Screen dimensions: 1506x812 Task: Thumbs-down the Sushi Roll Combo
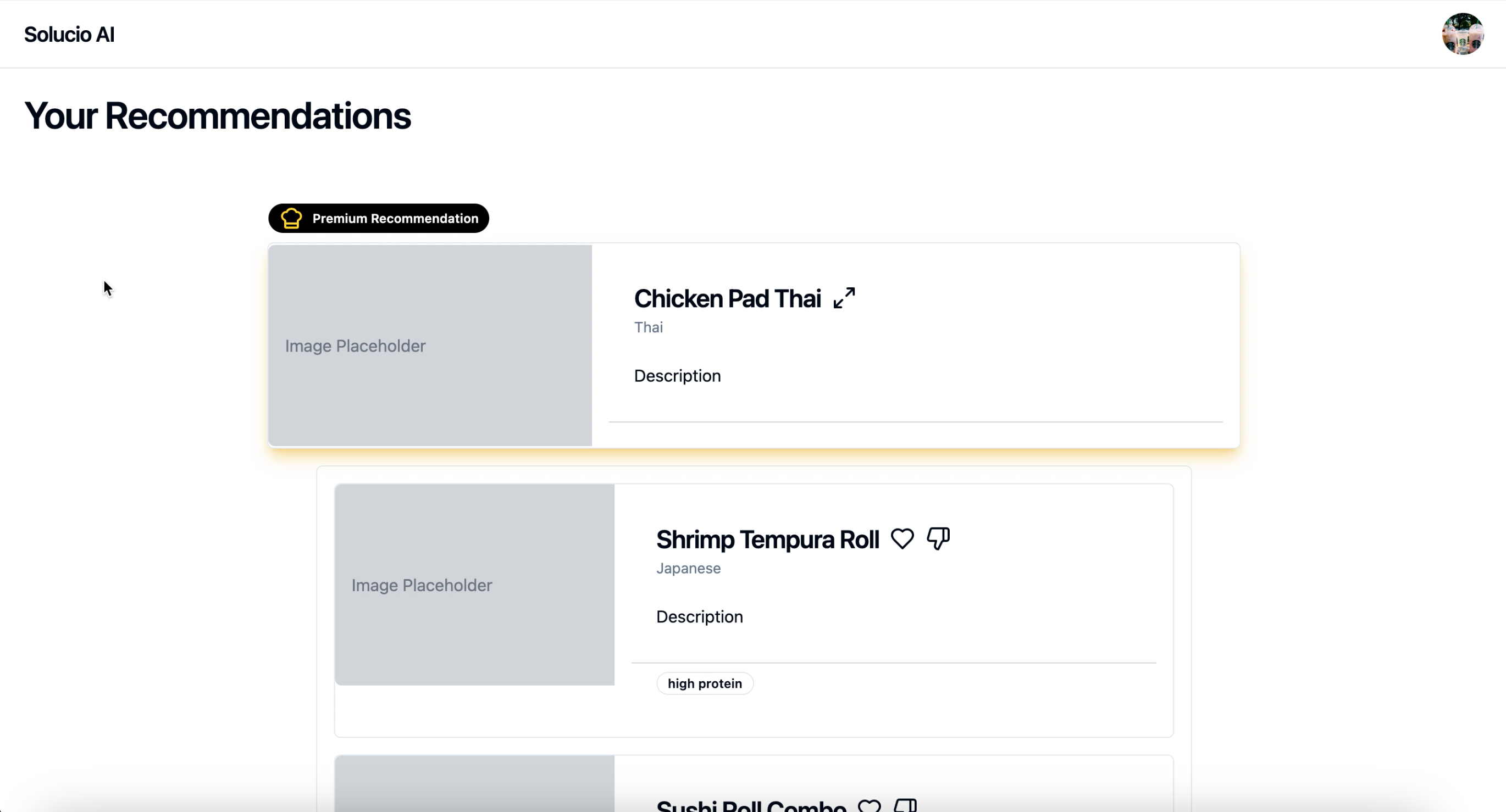point(906,805)
